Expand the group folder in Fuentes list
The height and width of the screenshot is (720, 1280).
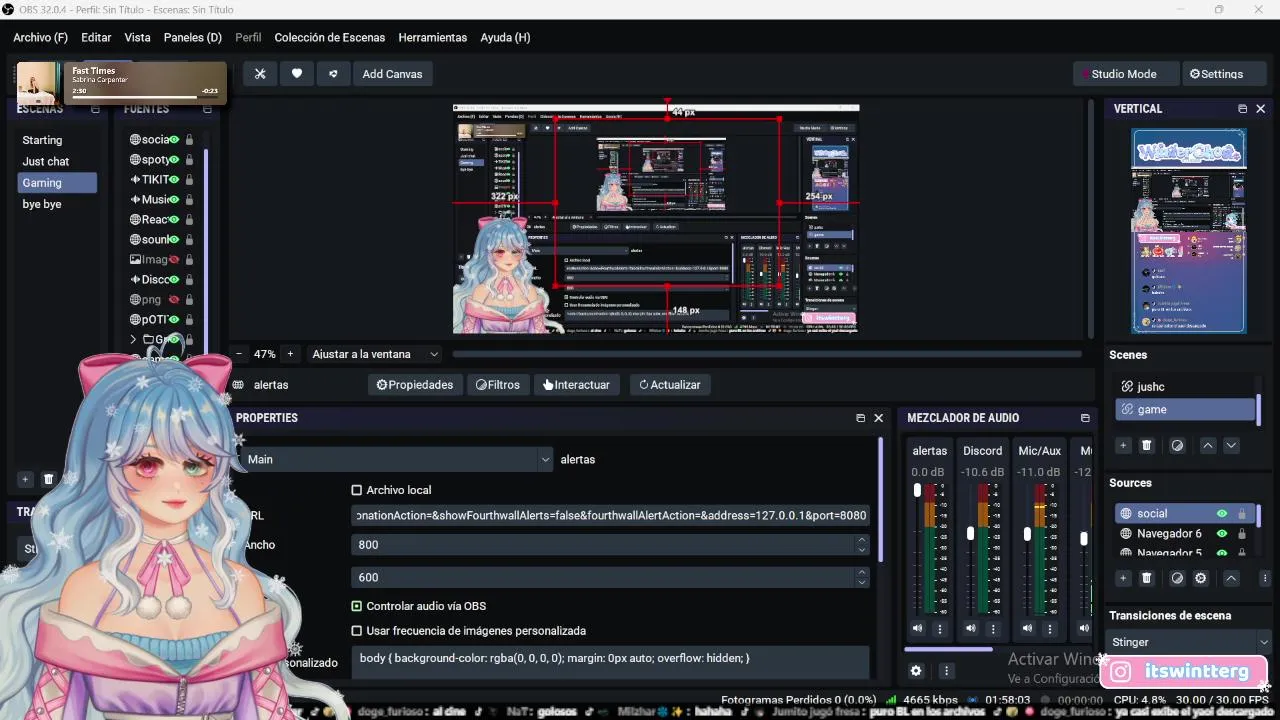(x=133, y=340)
